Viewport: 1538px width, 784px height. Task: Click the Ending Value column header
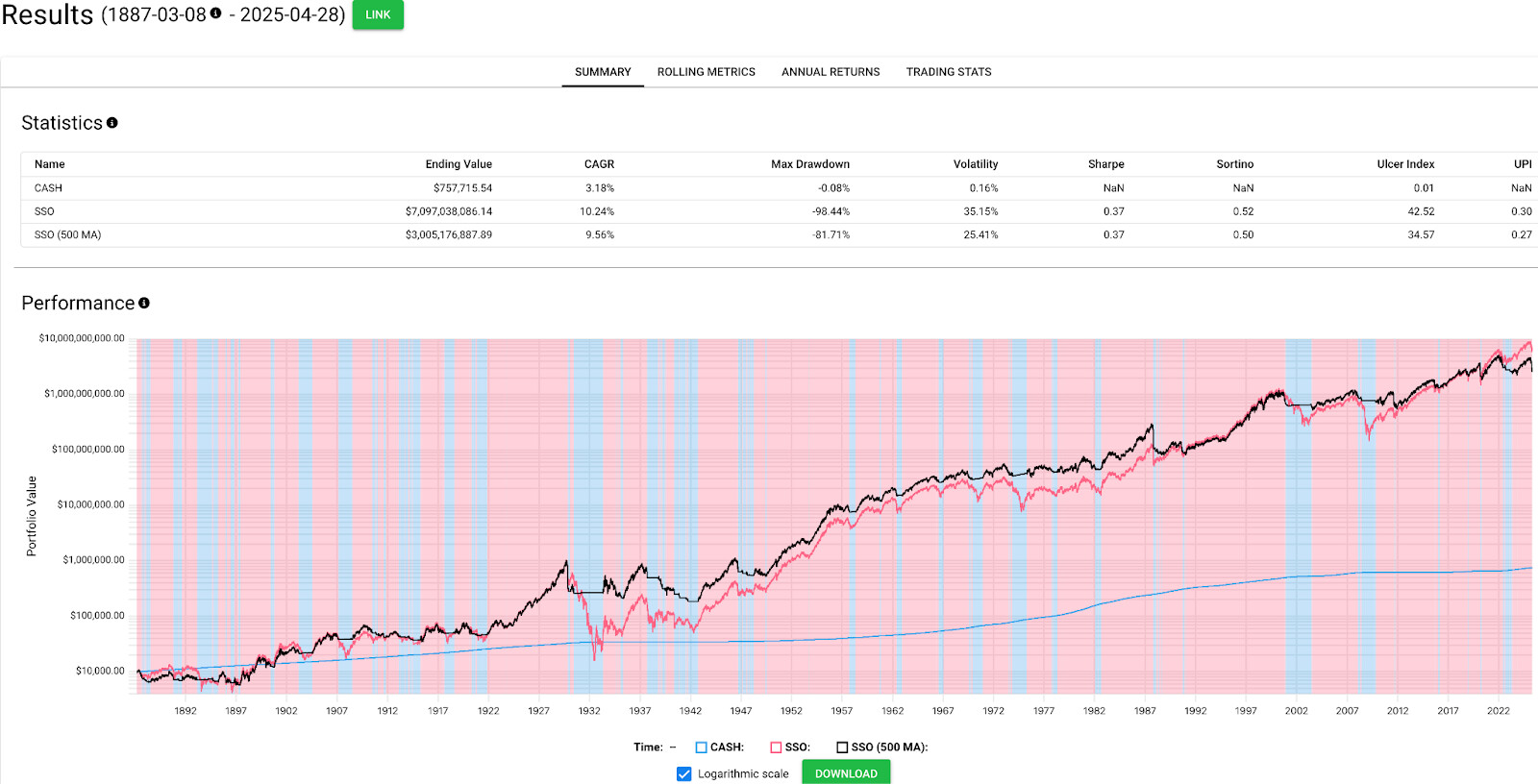coord(459,164)
